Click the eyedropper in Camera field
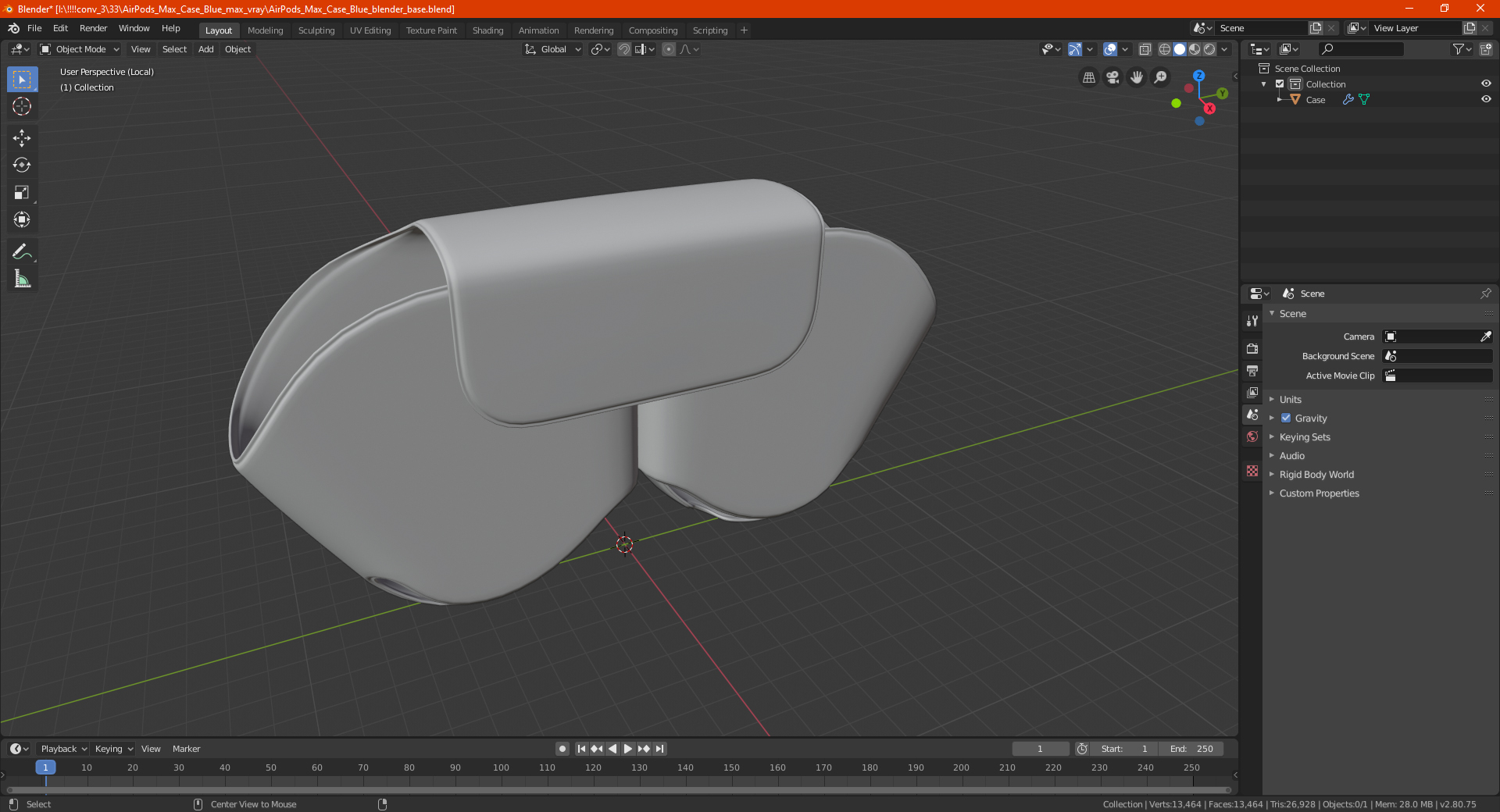The image size is (1500, 812). [1485, 337]
